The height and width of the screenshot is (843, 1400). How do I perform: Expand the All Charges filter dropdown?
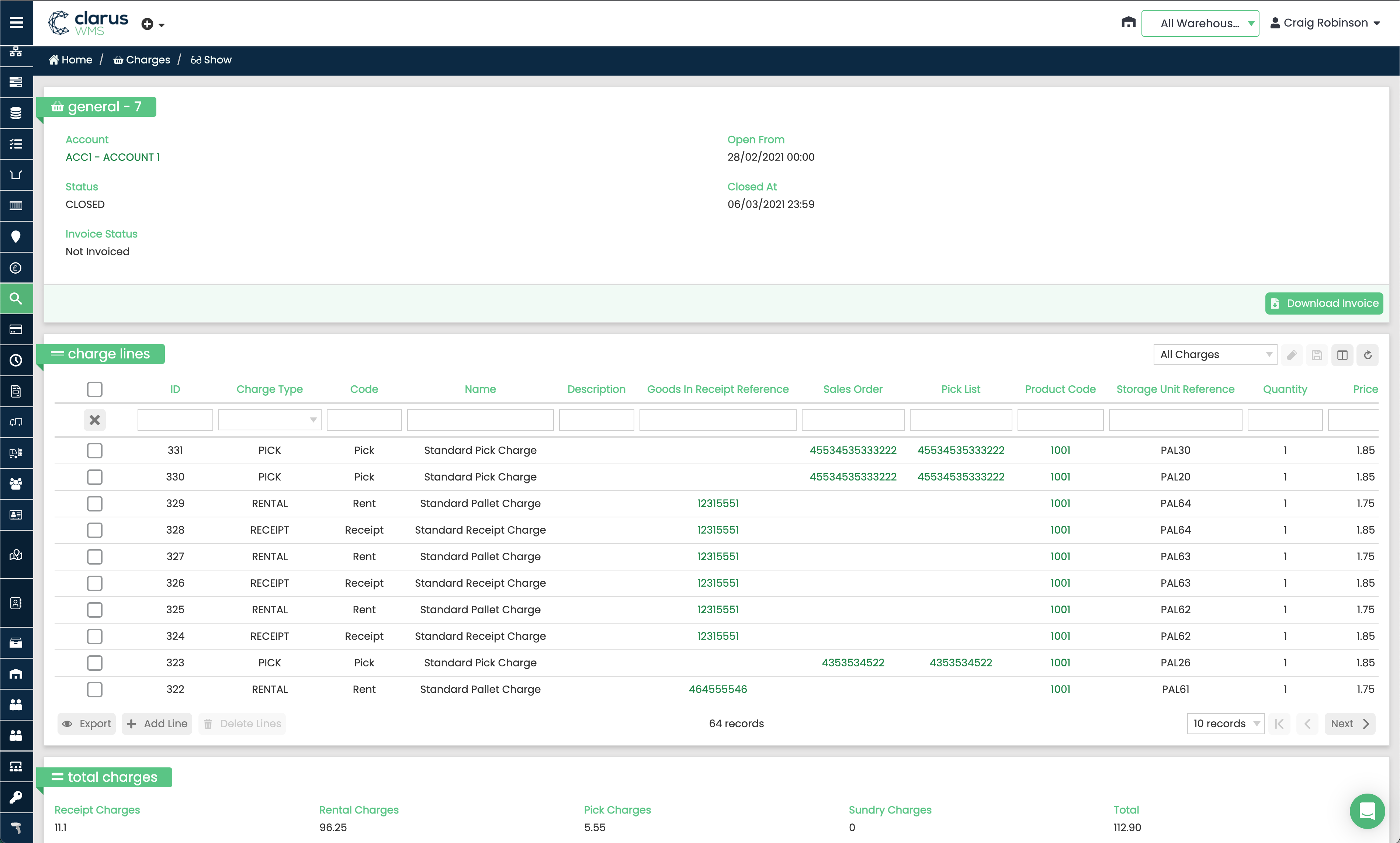1215,354
